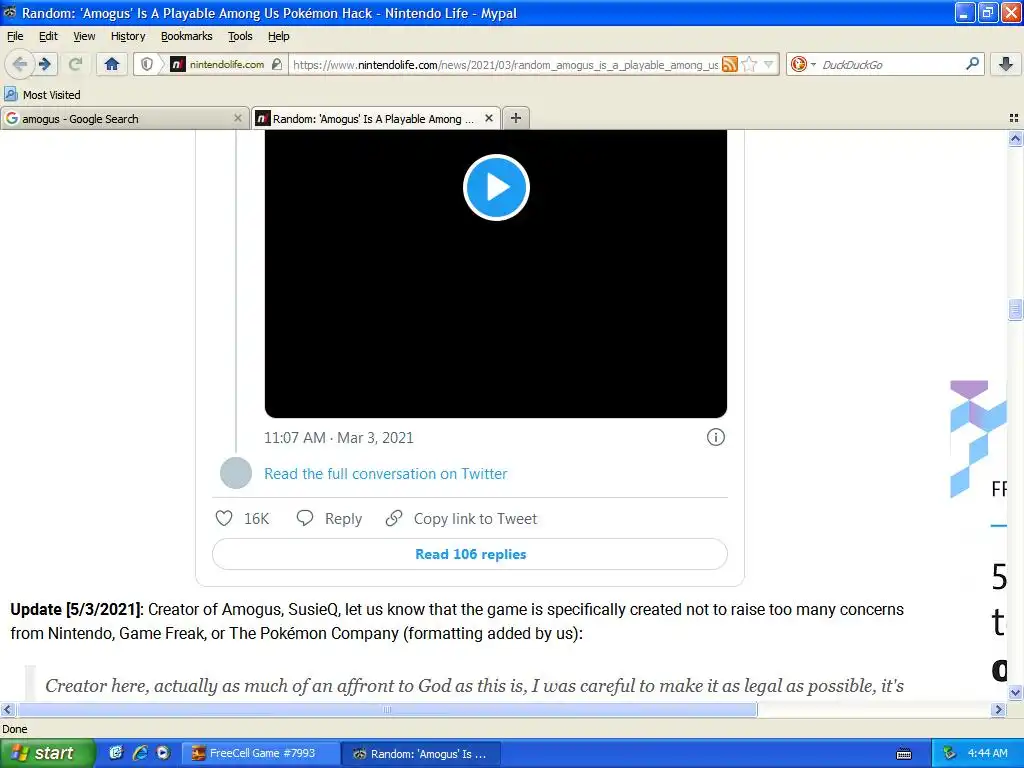Open the tracking protection shield icon
Screen dimensions: 1024x768
point(147,64)
